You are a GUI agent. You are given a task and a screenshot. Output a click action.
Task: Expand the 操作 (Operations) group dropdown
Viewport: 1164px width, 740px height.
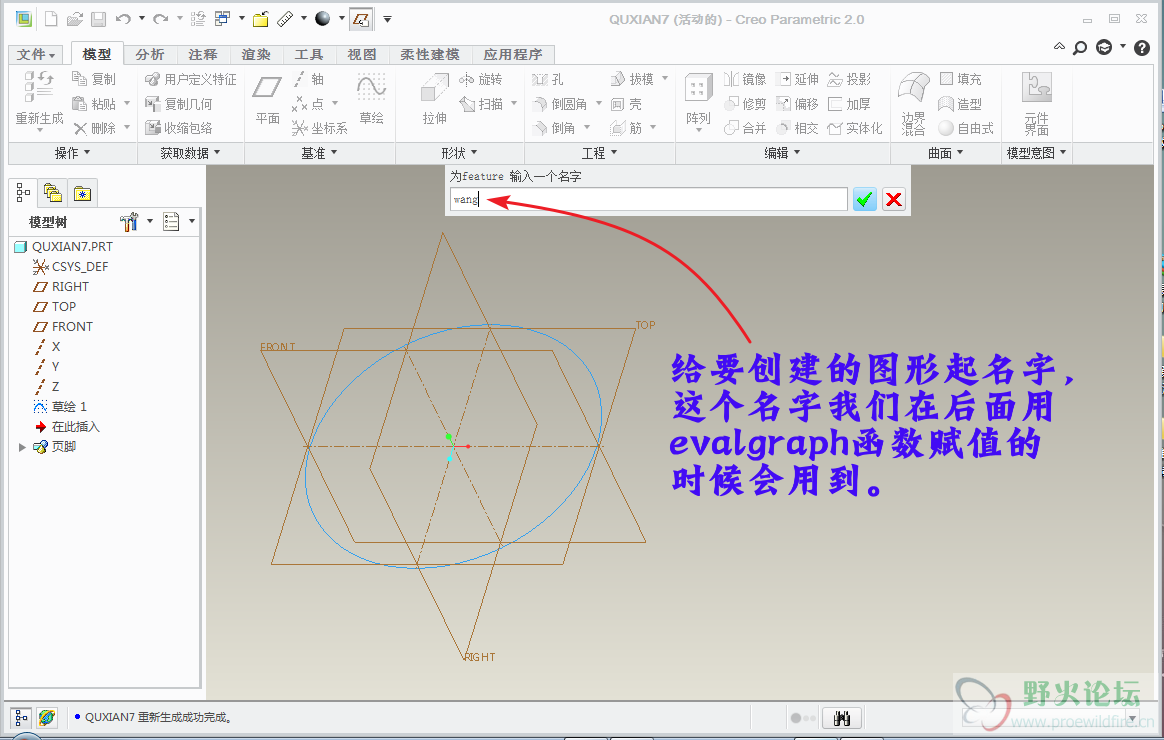[73, 153]
